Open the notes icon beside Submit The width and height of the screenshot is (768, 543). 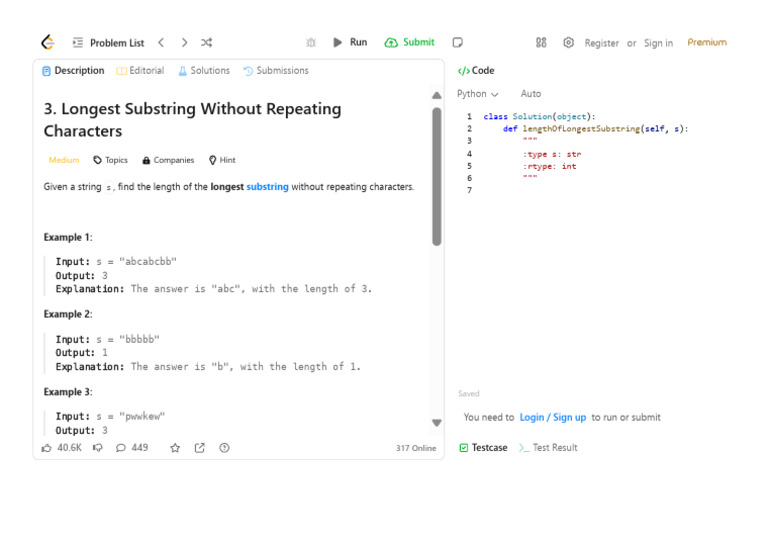coord(457,43)
